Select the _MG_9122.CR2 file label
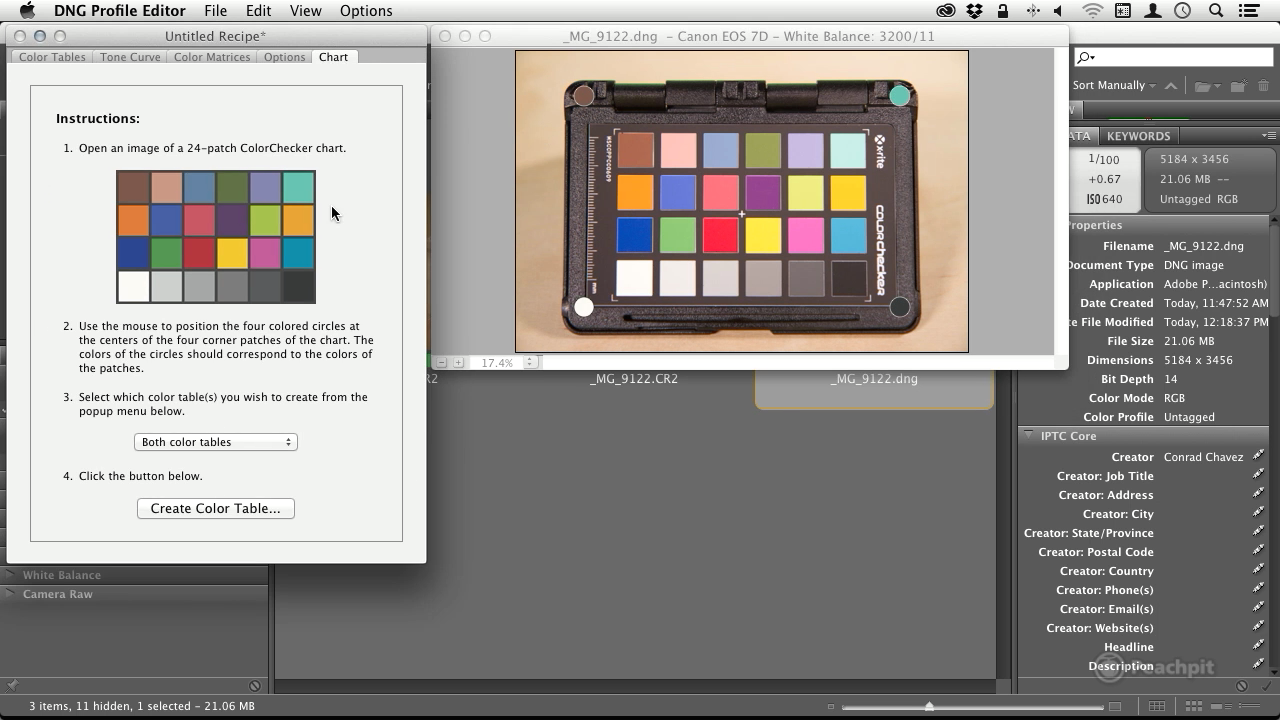Viewport: 1280px width, 720px height. pyautogui.click(x=634, y=379)
